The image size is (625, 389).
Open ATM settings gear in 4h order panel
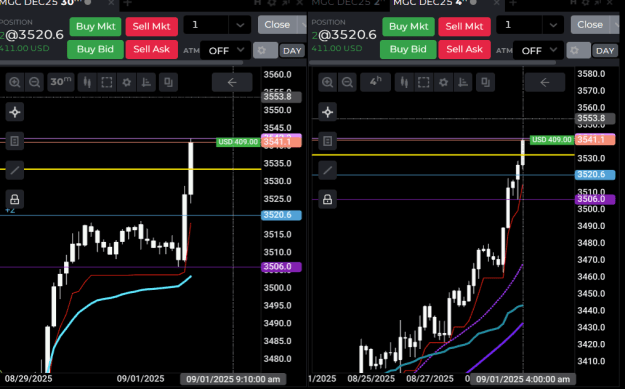(578, 51)
